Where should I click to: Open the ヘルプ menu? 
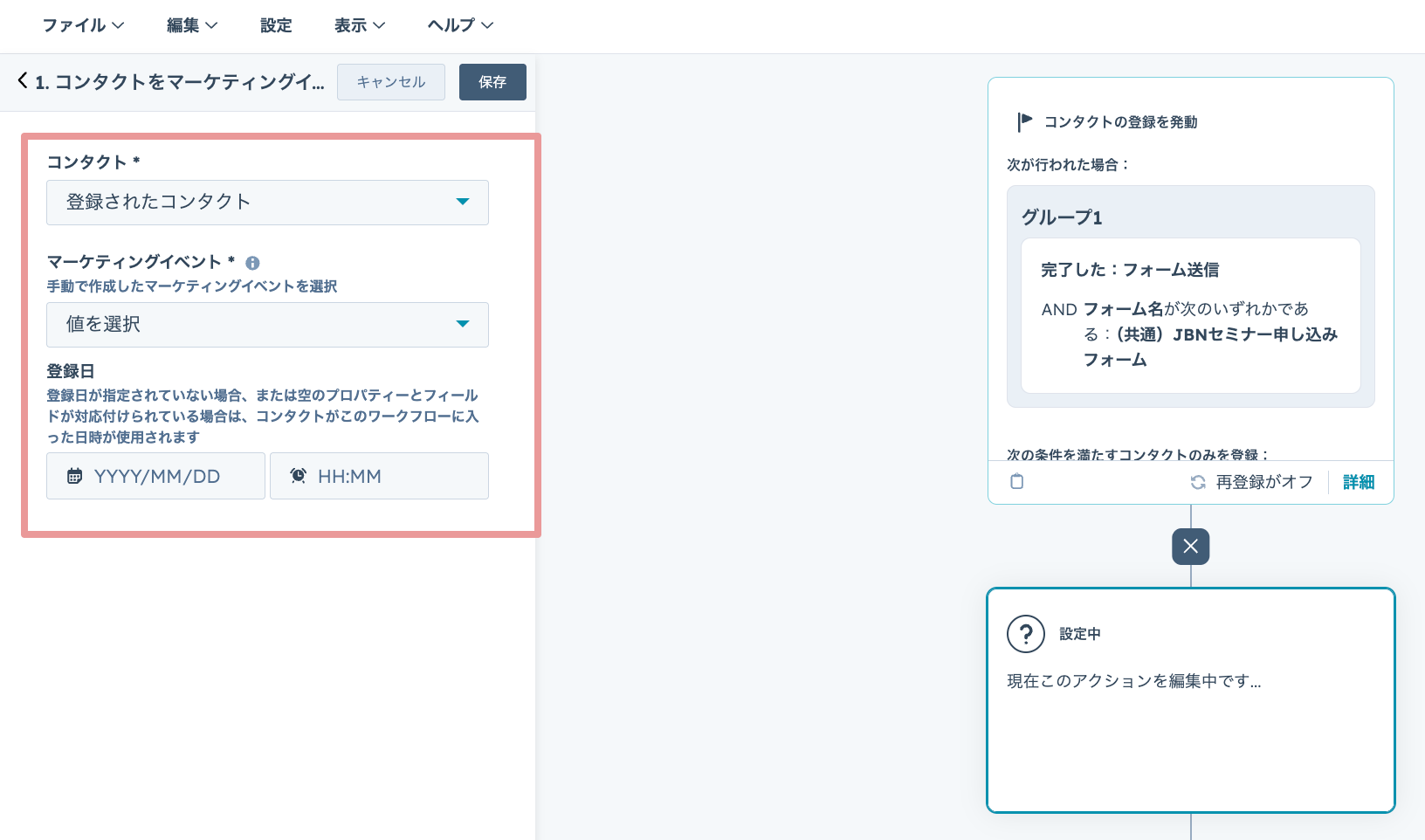click(x=460, y=25)
